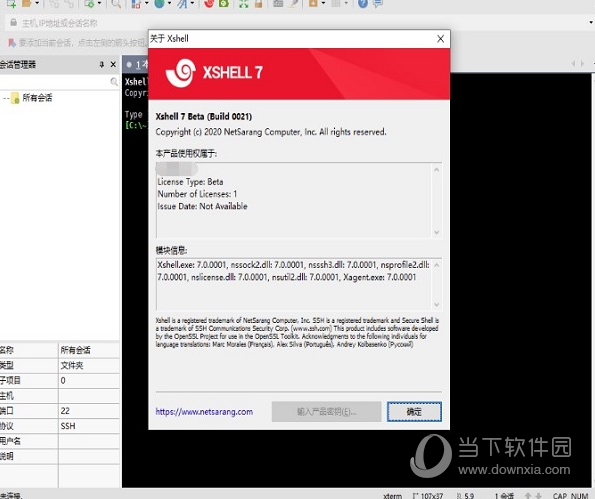Click 107x37 size in status bar
The width and height of the screenshot is (595, 499).
click(x=432, y=496)
